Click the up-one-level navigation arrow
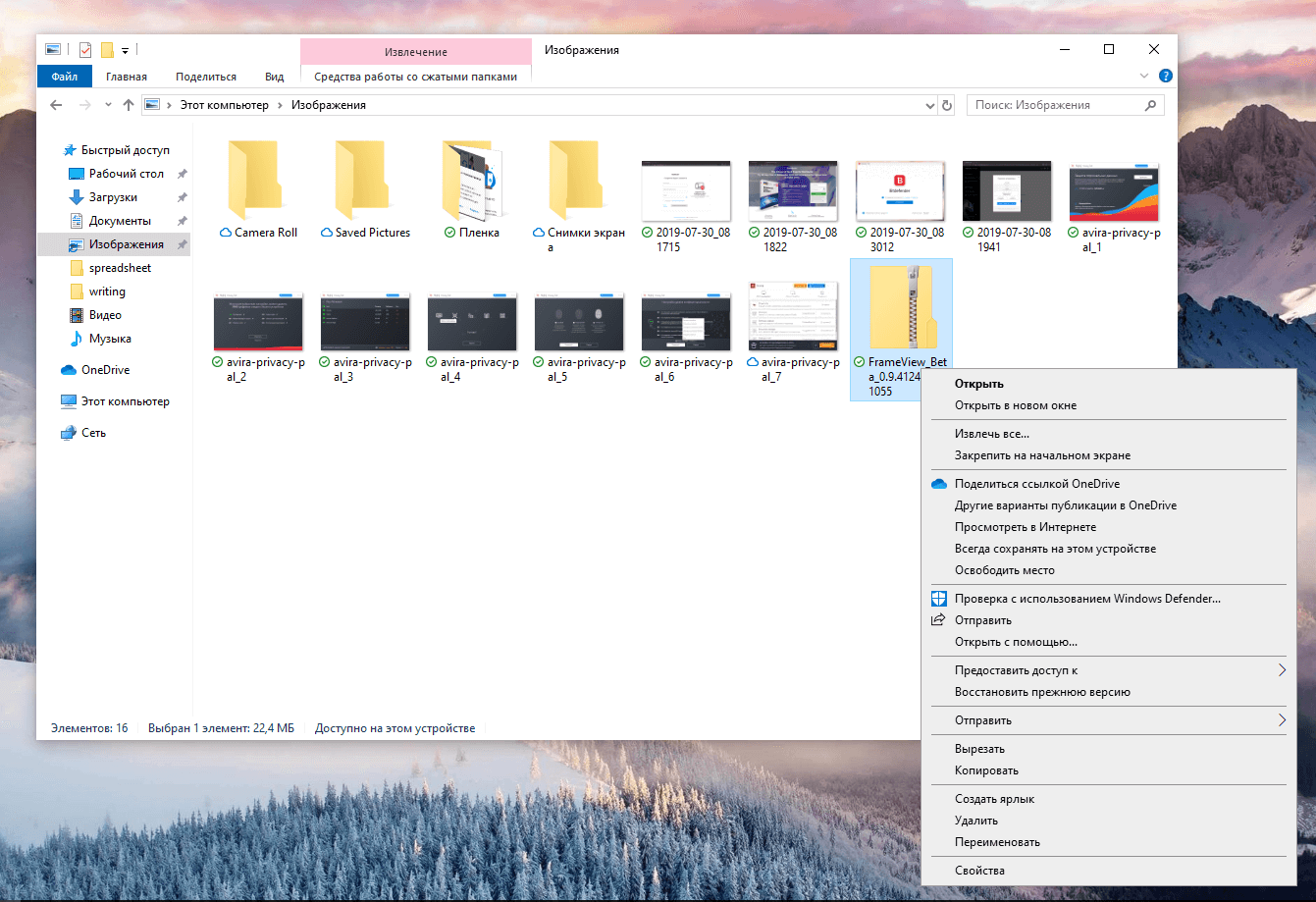This screenshot has width=1316, height=902. coord(129,104)
